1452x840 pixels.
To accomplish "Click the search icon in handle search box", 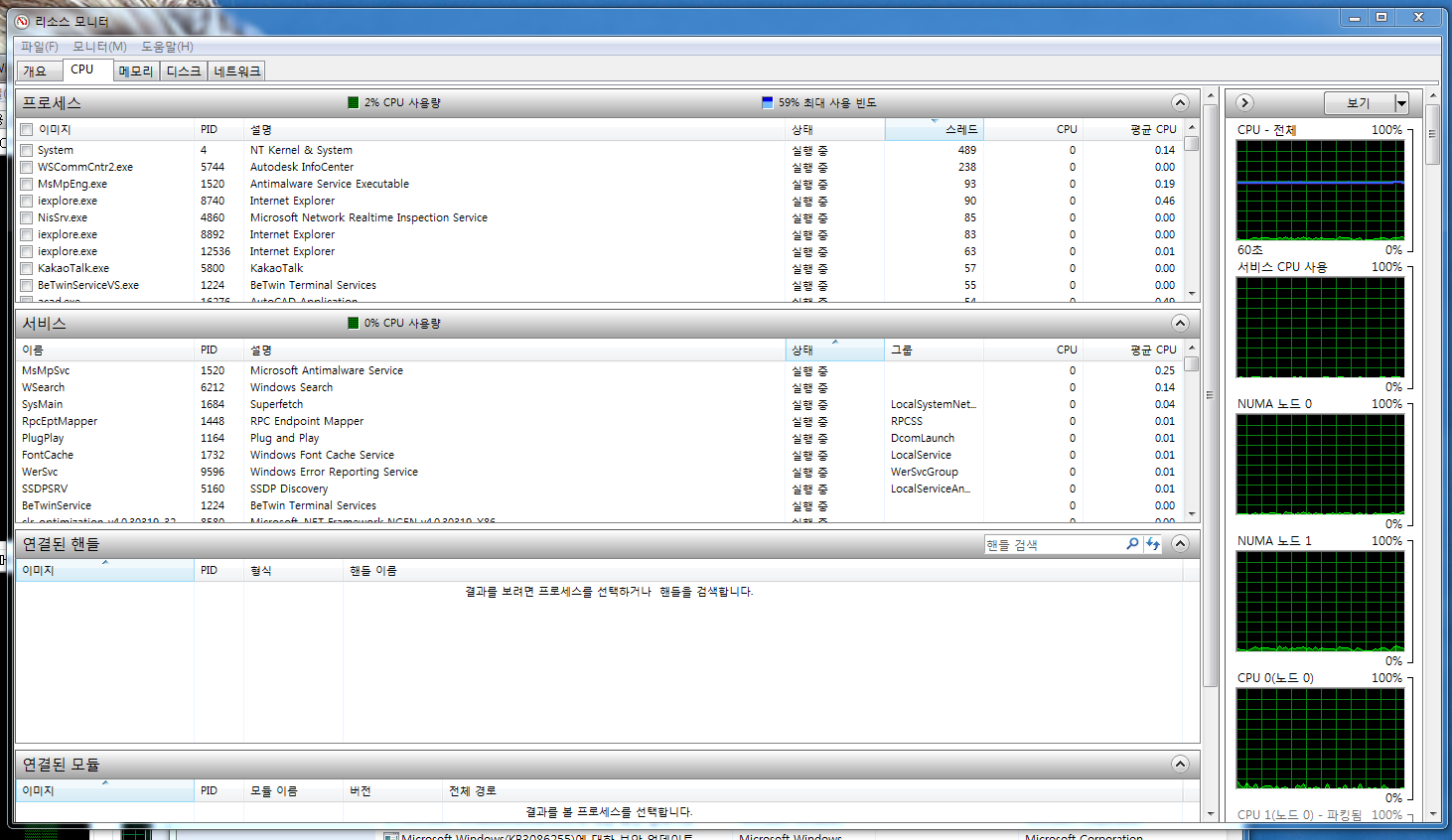I will (x=1132, y=544).
